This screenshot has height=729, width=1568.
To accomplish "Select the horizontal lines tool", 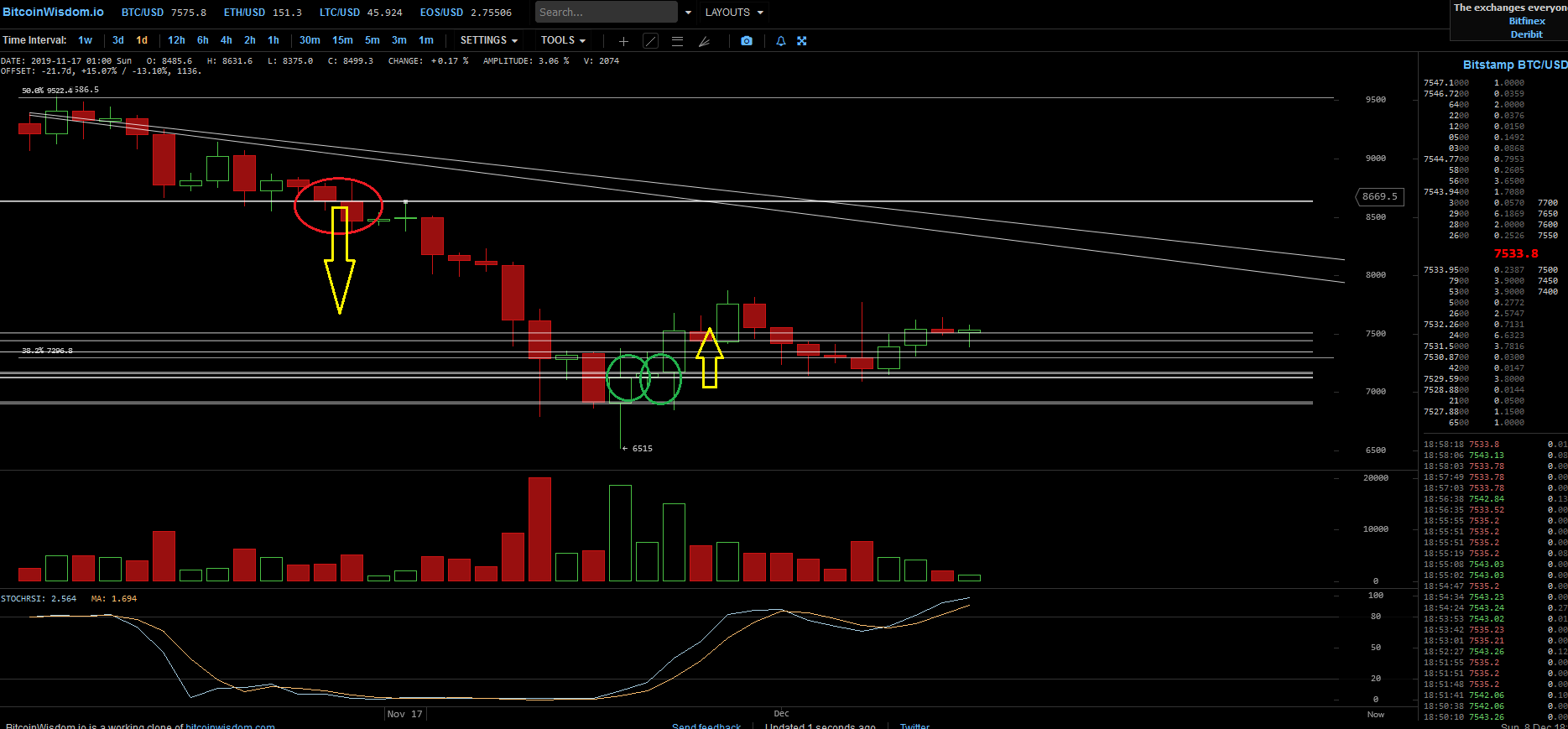I will [677, 41].
